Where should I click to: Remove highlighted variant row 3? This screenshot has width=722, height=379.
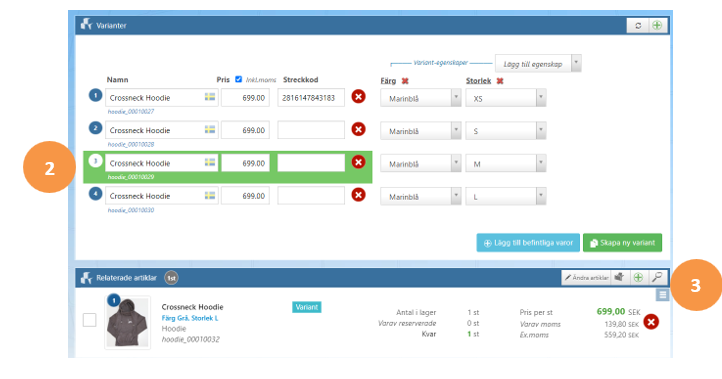click(358, 162)
